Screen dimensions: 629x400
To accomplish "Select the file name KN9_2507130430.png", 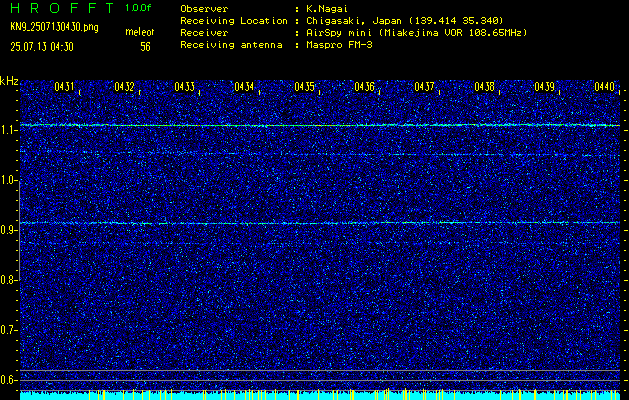I will click(54, 27).
